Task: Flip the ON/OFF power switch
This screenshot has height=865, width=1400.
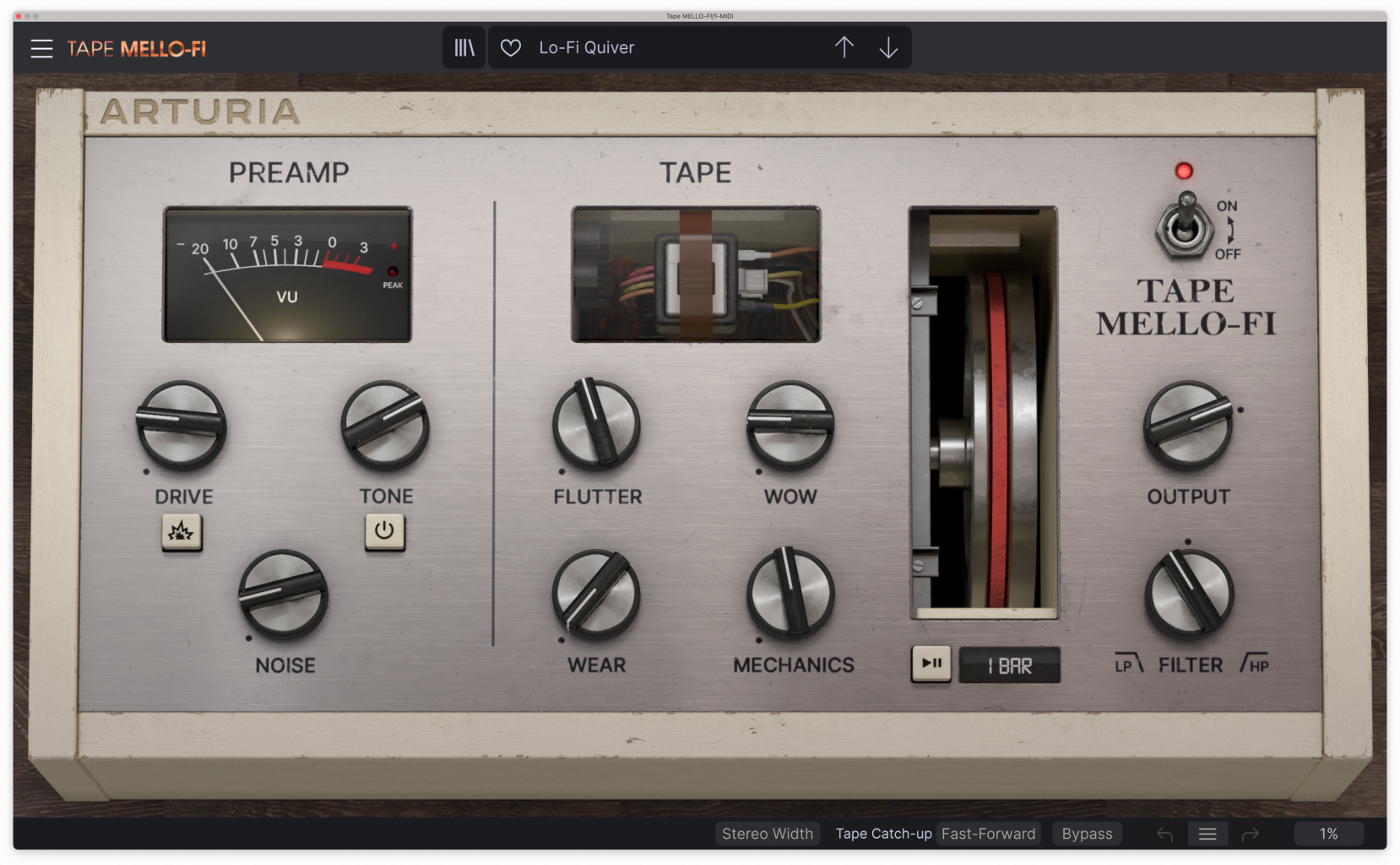Action: click(x=1185, y=226)
